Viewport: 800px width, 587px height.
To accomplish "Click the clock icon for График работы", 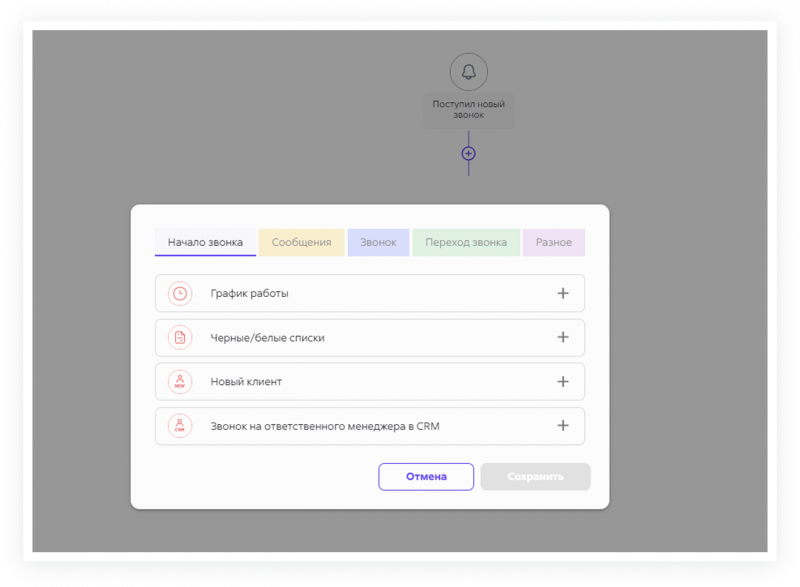I will click(179, 294).
